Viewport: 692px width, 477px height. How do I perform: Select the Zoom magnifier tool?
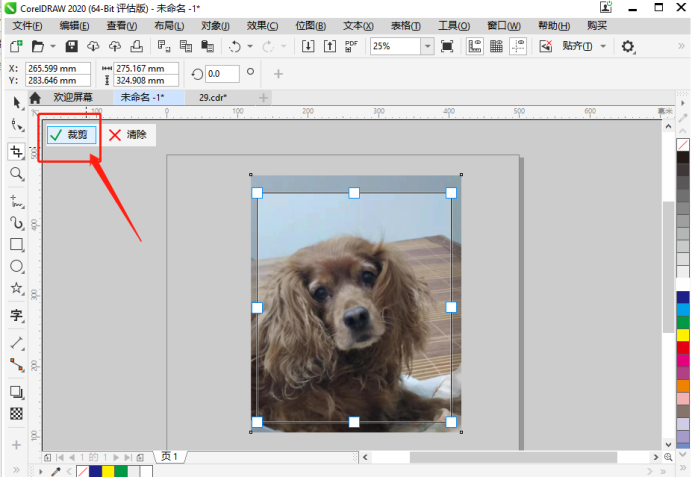[x=16, y=173]
